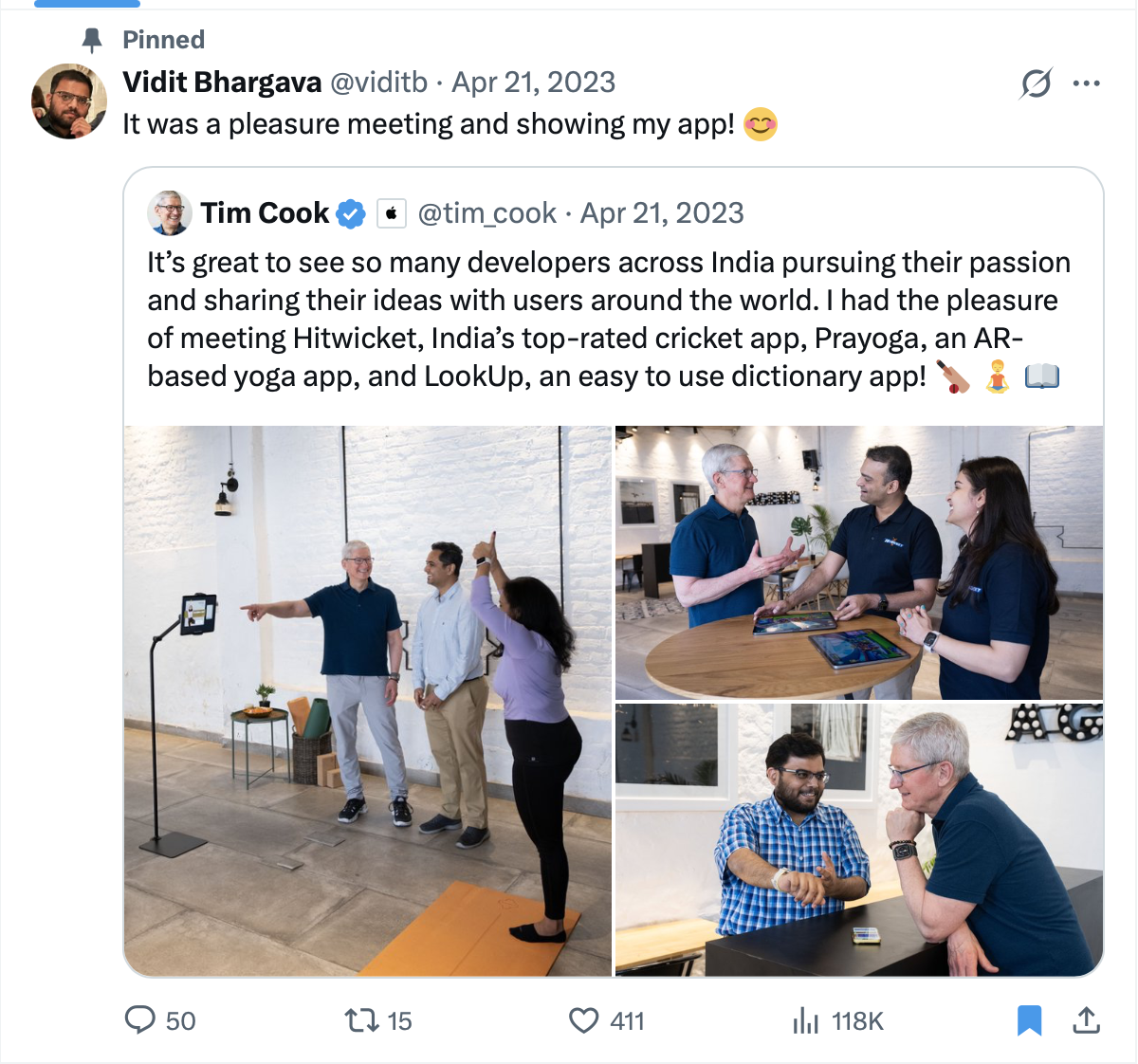Open the three-dot more options menu
The height and width of the screenshot is (1064, 1138).
[1086, 83]
